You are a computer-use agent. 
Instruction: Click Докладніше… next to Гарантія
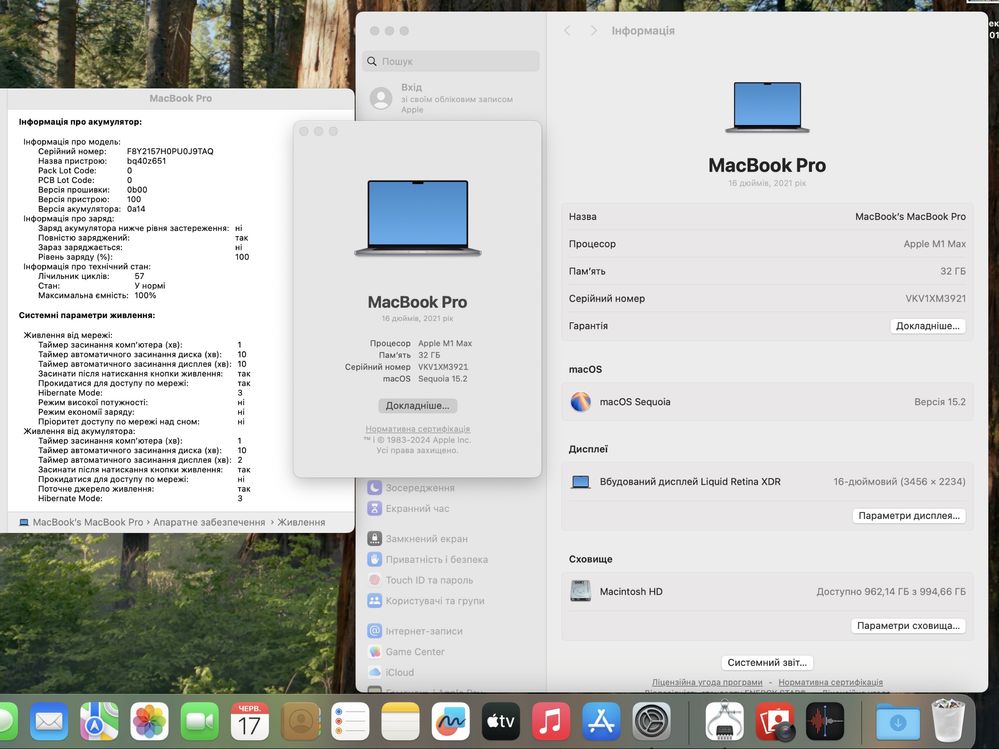point(928,325)
